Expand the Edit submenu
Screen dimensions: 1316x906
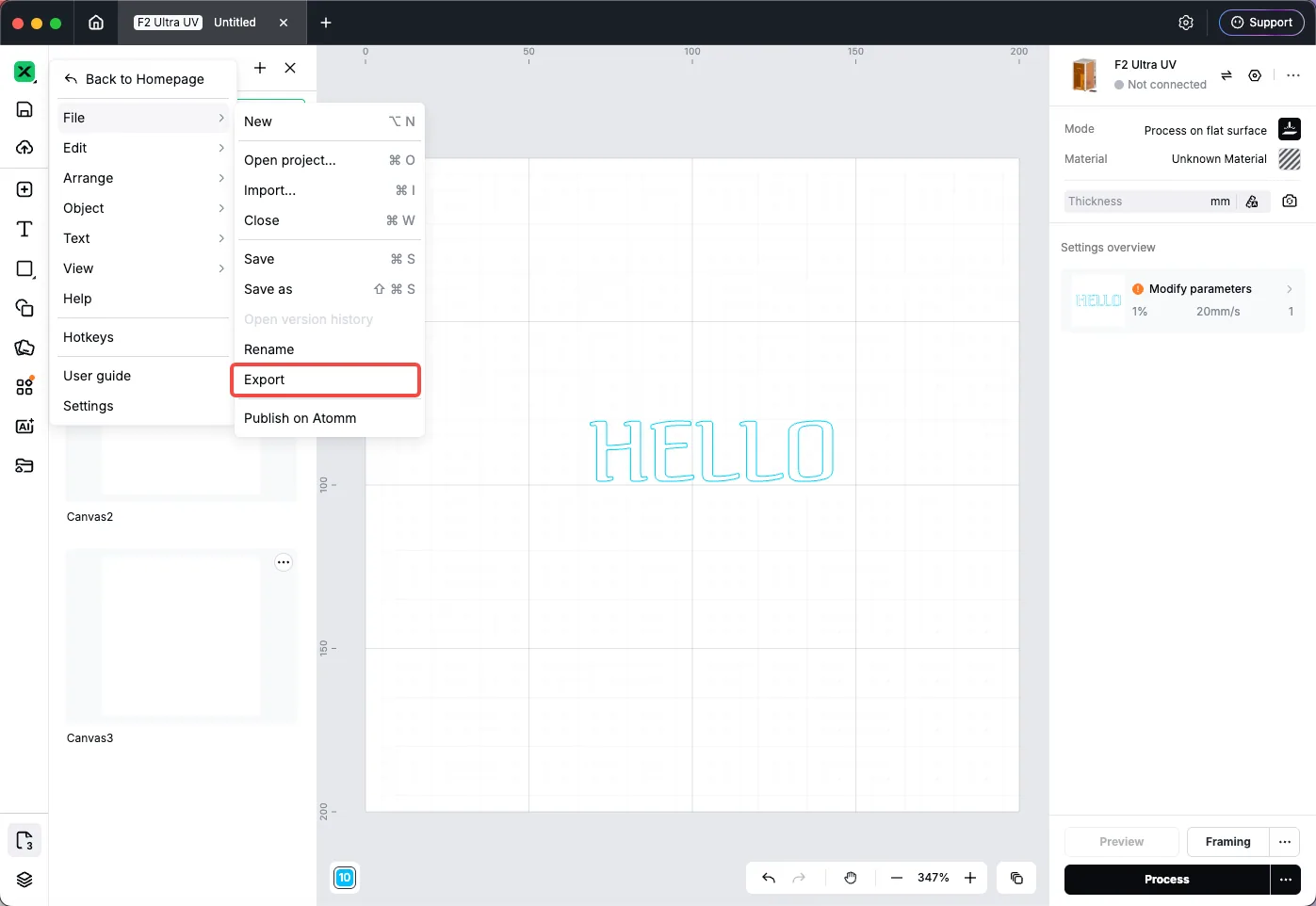tap(143, 148)
